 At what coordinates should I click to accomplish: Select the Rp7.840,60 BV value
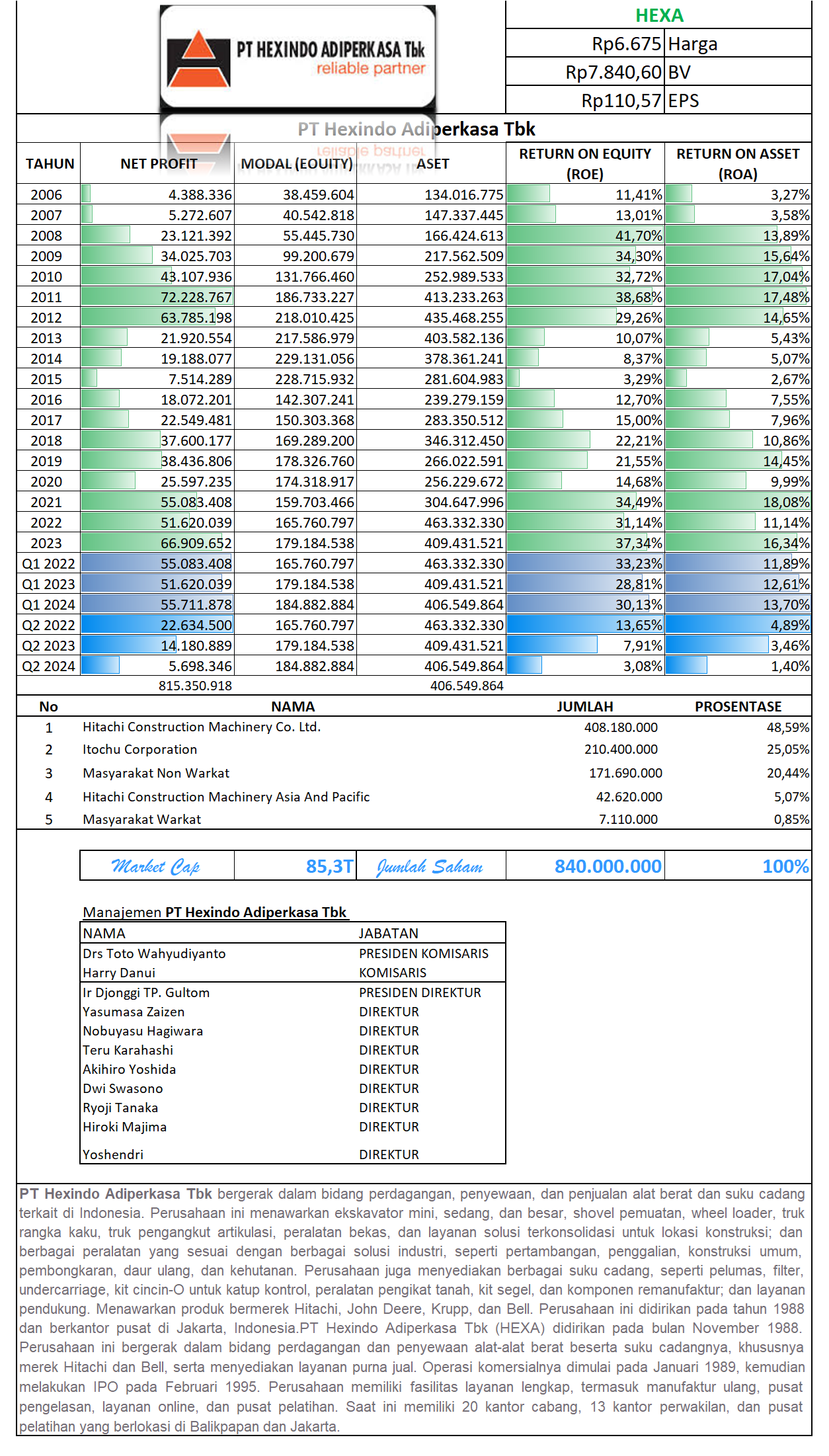613,72
